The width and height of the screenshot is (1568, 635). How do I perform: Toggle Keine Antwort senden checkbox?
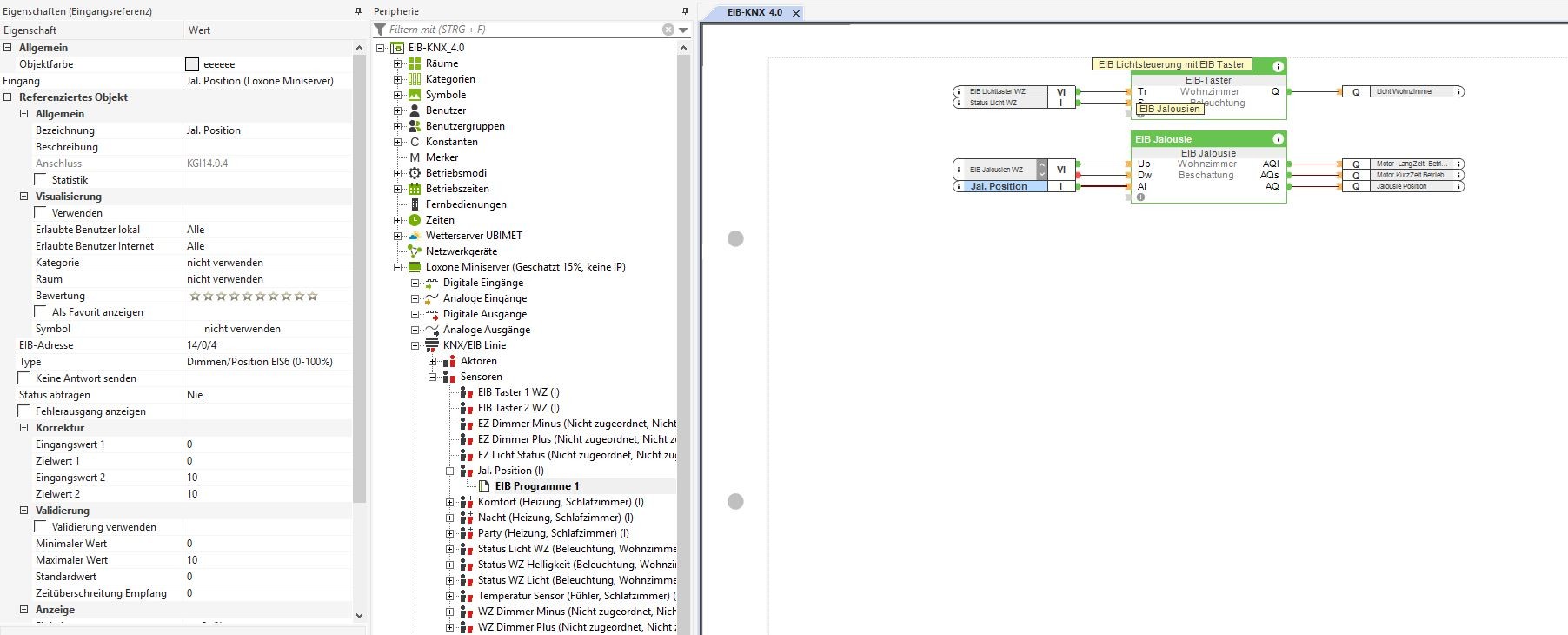tap(24, 378)
